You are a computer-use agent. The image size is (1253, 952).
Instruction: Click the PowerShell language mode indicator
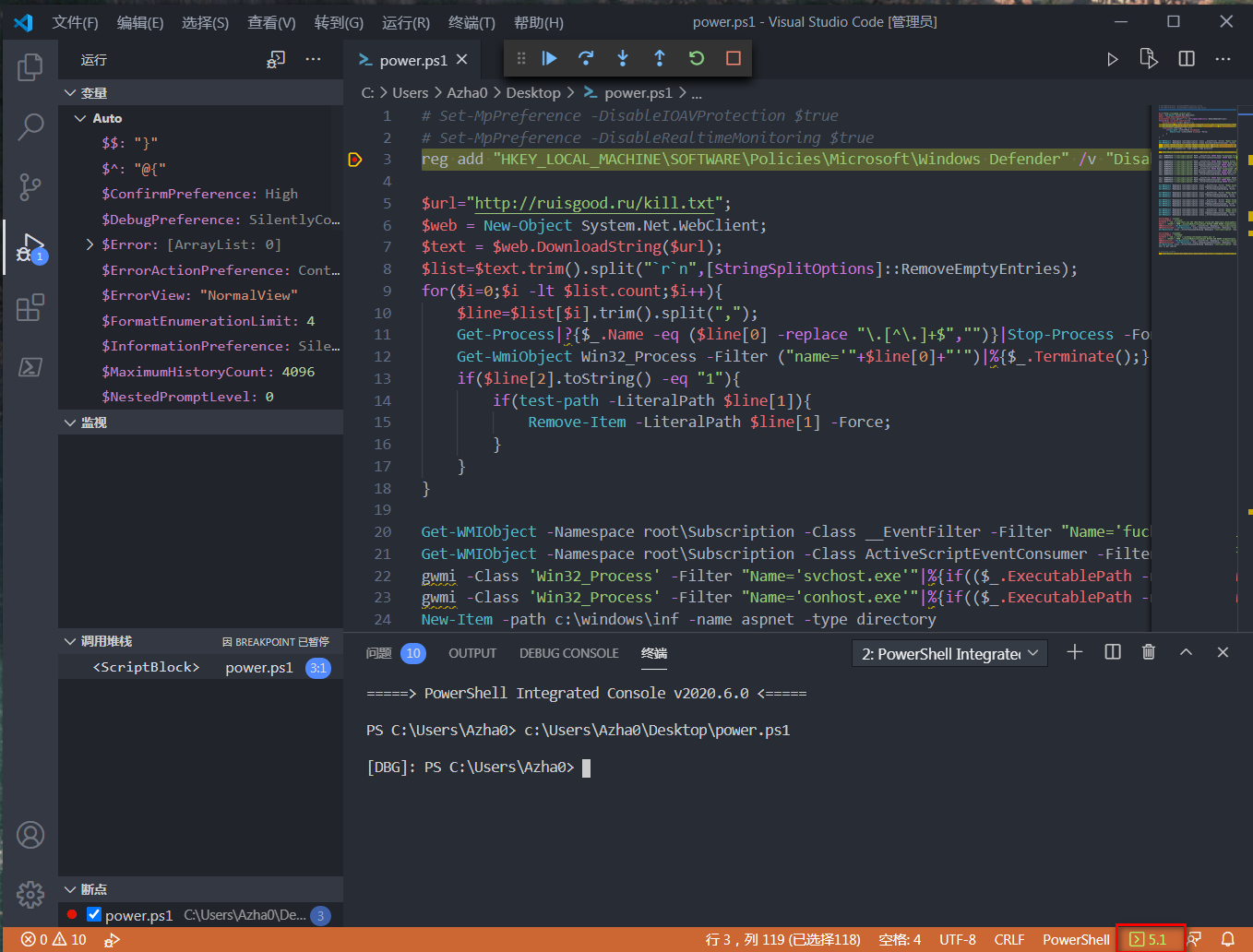(x=1076, y=939)
